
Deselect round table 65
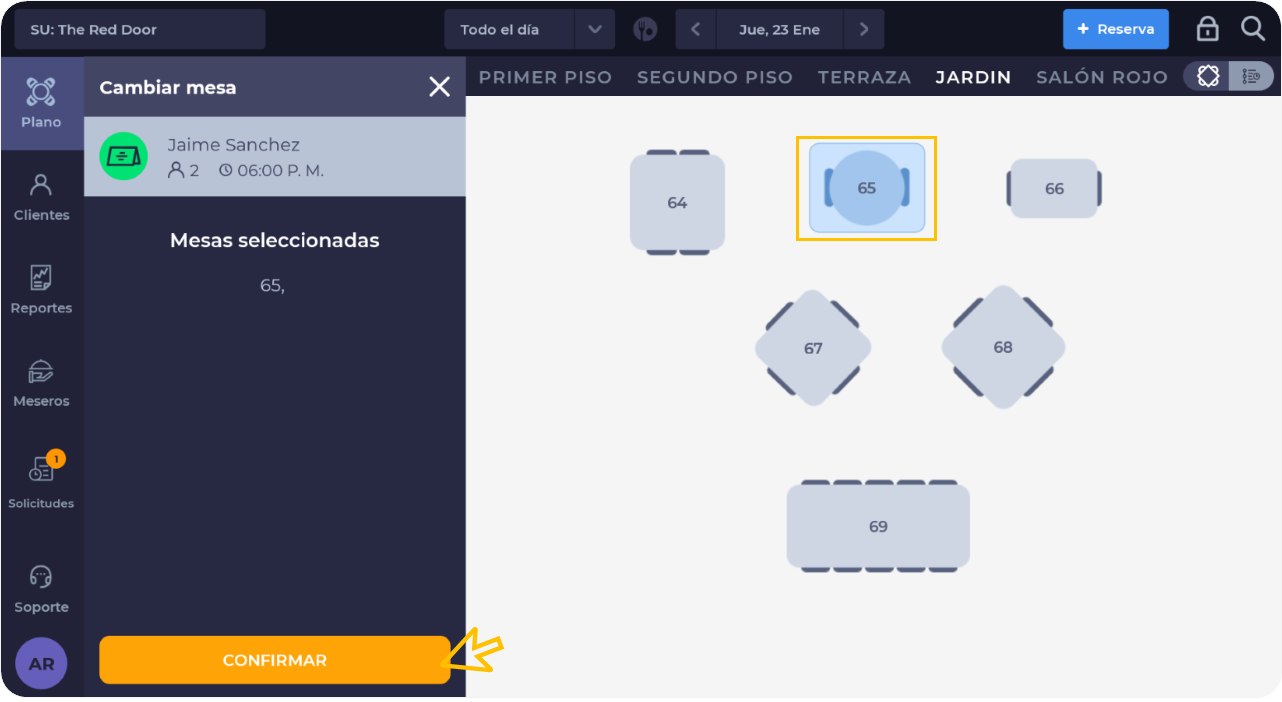866,188
